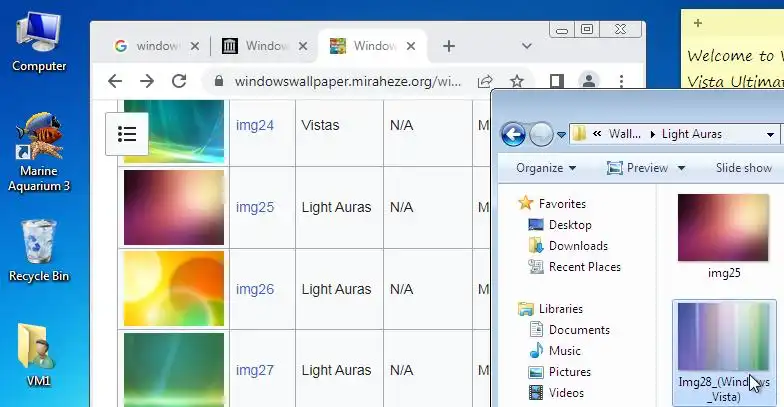
Task: Switch to Google search tab
Action: click(x=156, y=46)
